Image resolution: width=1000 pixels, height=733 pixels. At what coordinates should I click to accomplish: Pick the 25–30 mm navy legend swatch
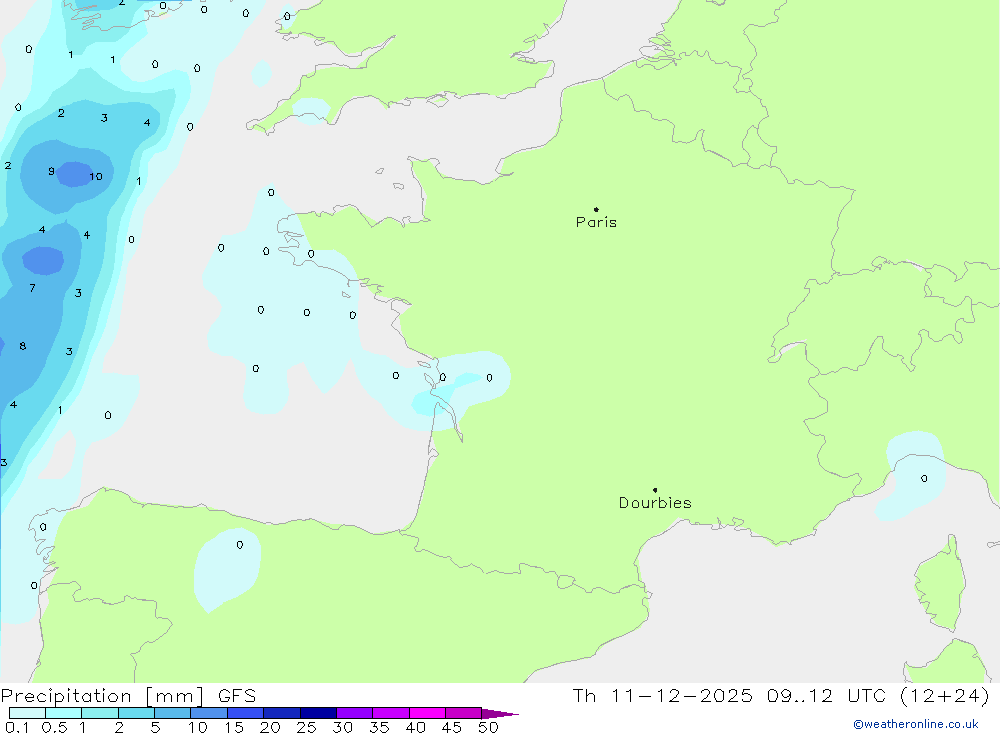[318, 713]
